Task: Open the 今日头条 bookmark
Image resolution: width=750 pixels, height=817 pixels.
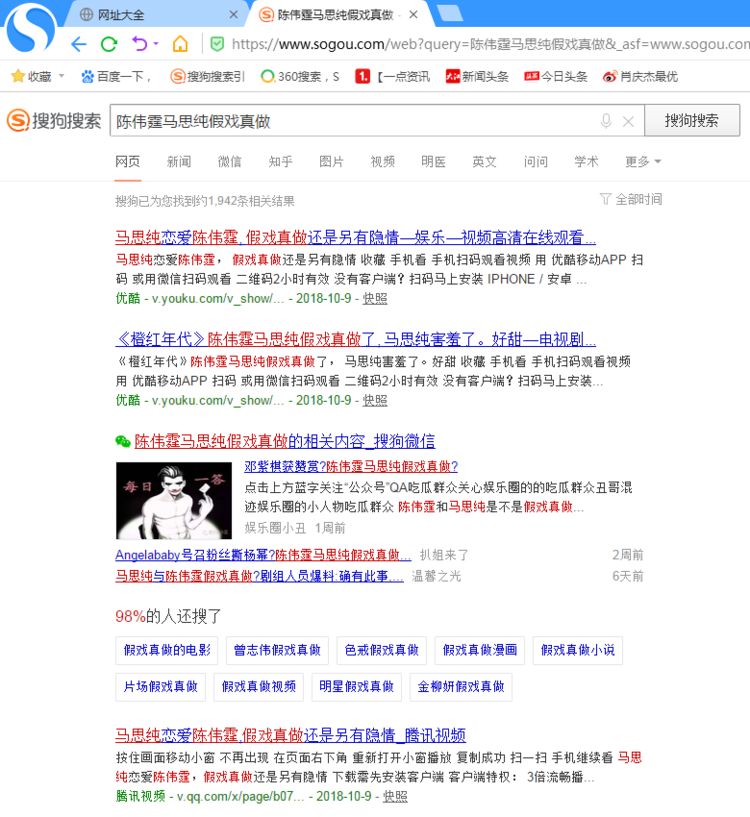Action: [556, 77]
